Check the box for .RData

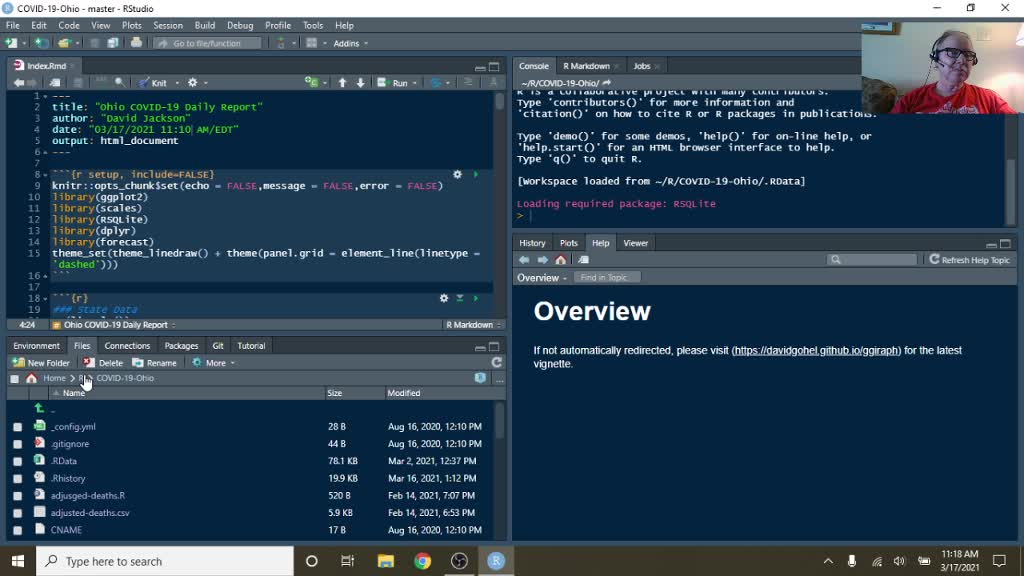pos(18,461)
